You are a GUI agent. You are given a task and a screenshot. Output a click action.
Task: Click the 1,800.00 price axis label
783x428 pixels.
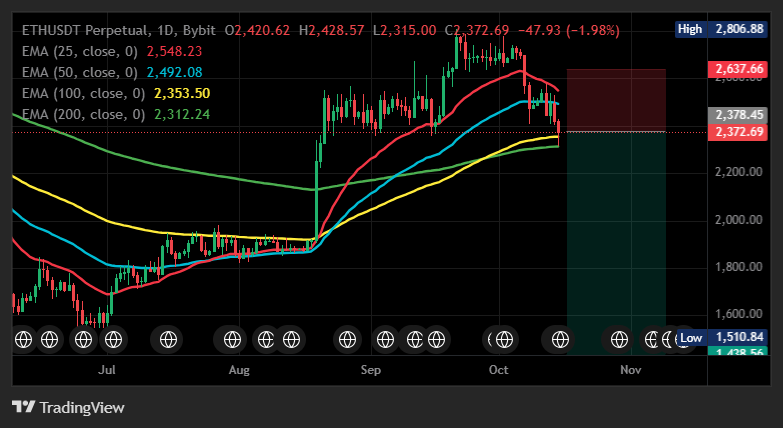pos(739,267)
